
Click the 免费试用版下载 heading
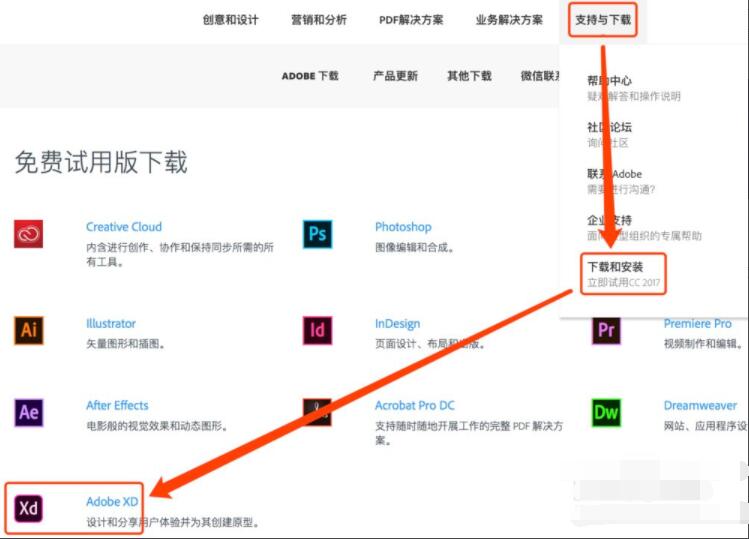coord(101,162)
